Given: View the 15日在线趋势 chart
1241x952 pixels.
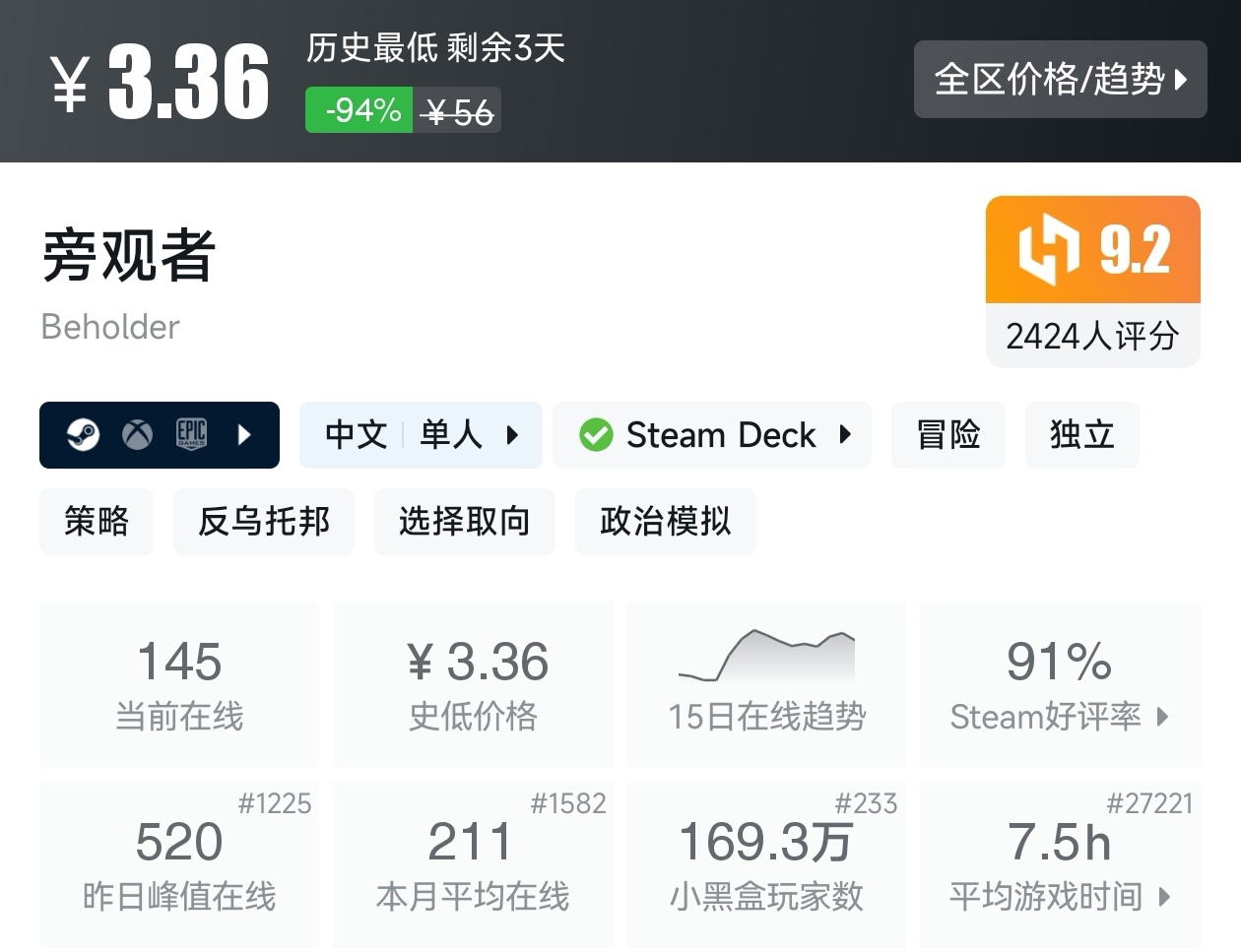Looking at the screenshot, I should [766, 658].
